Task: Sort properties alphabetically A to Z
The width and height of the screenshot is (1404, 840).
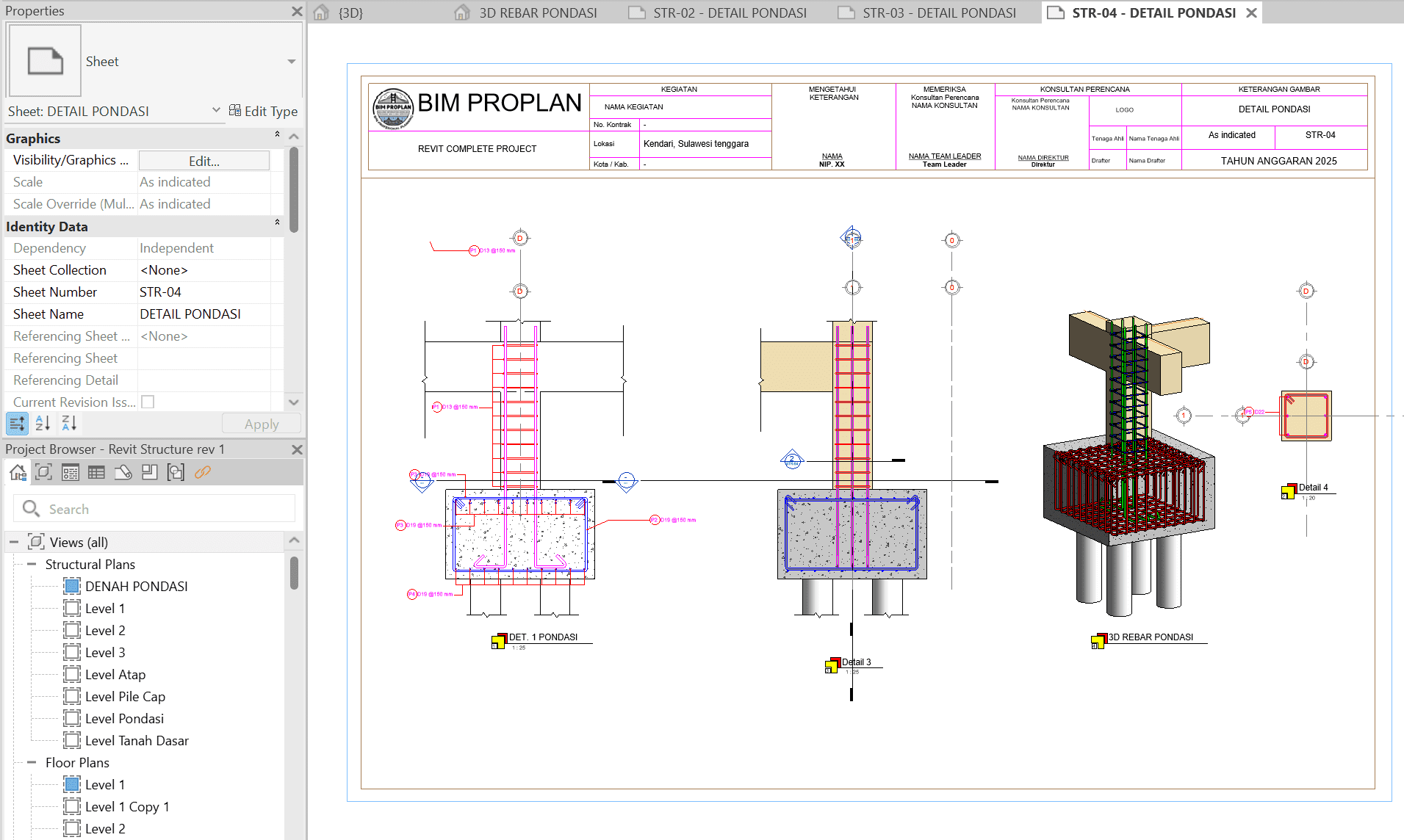Action: pos(43,423)
